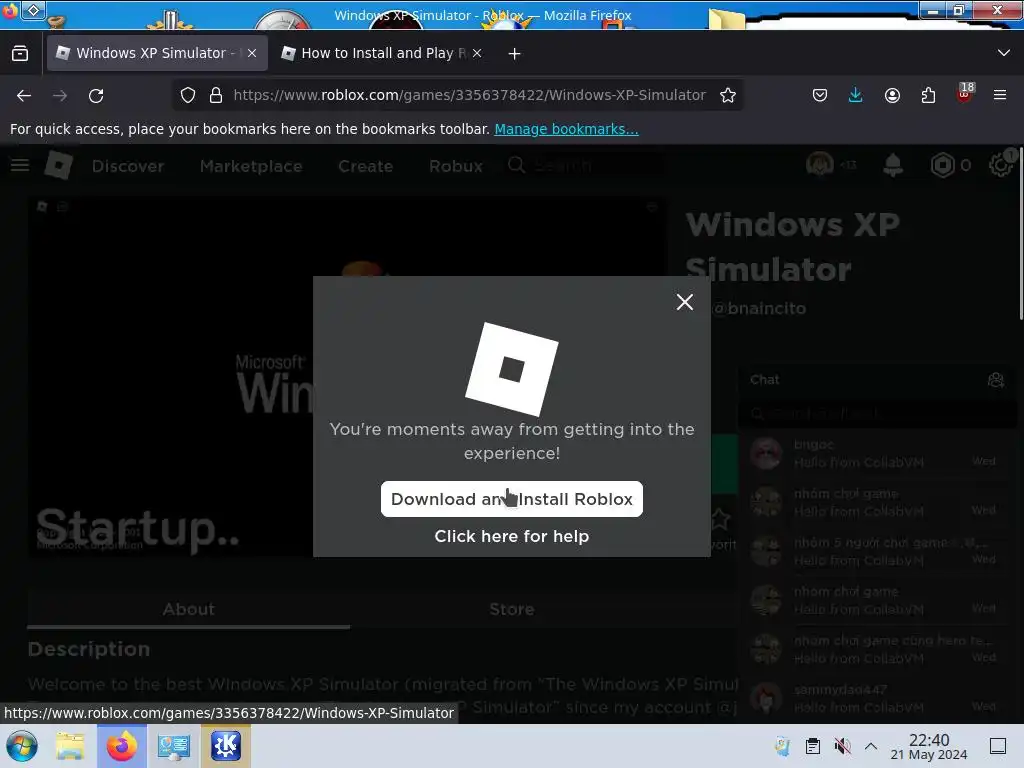
Task: Close the How to Install and Play tab
Action: [x=477, y=53]
